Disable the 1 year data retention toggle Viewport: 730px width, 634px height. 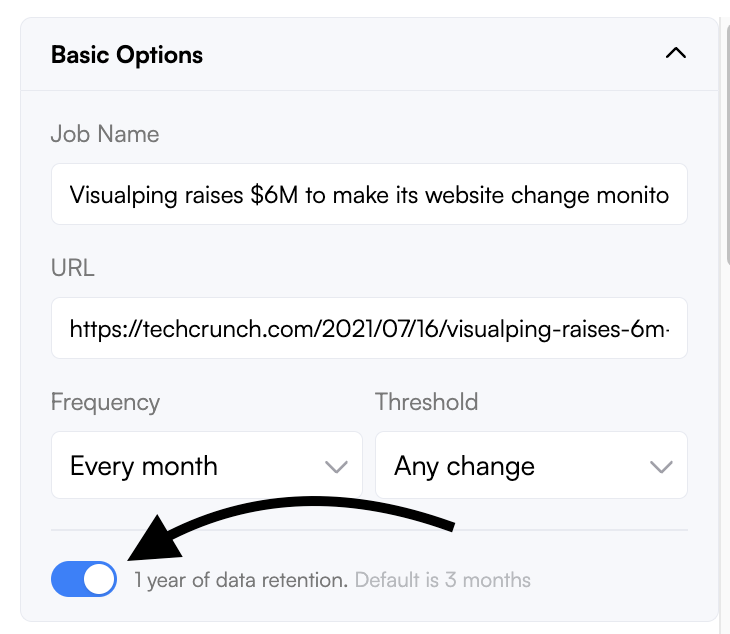(84, 579)
